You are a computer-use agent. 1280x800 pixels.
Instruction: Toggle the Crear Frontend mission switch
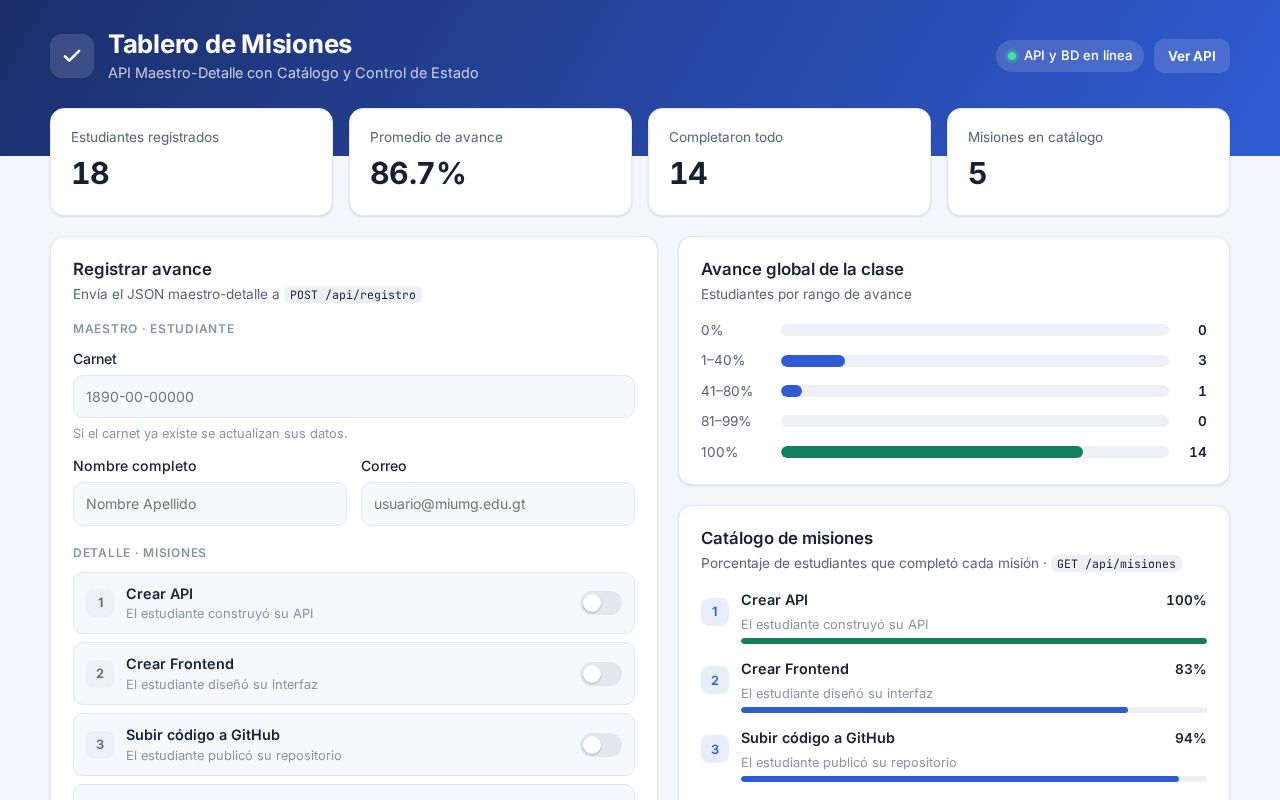point(601,674)
